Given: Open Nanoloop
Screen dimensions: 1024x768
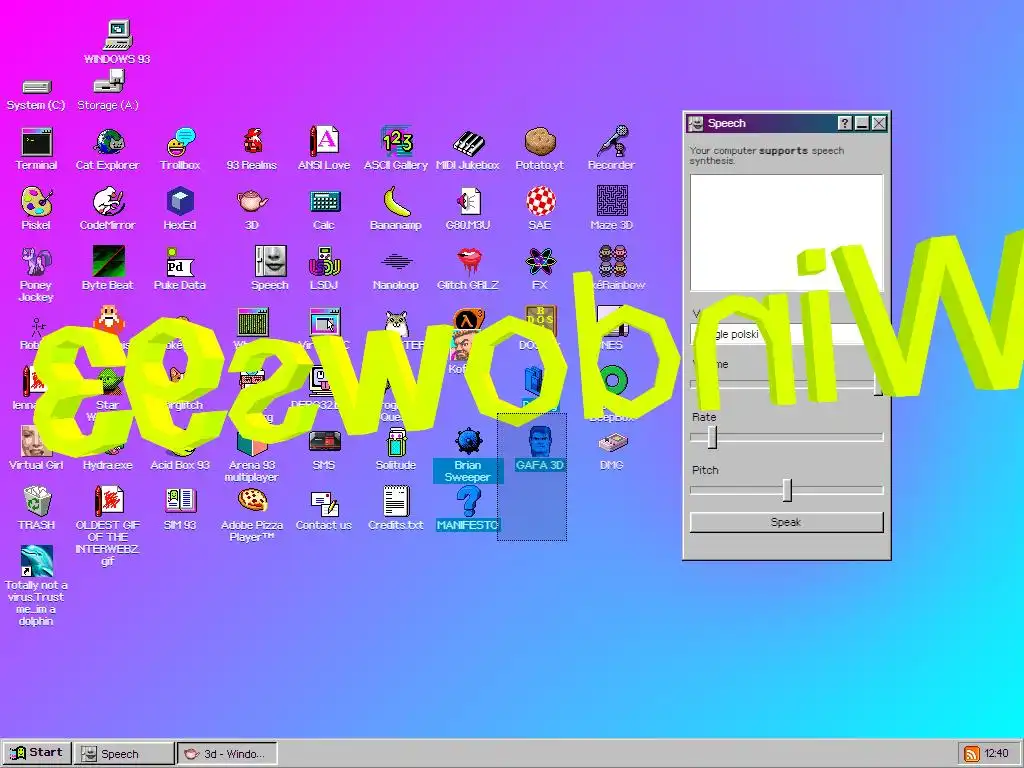Looking at the screenshot, I should pos(396,269).
